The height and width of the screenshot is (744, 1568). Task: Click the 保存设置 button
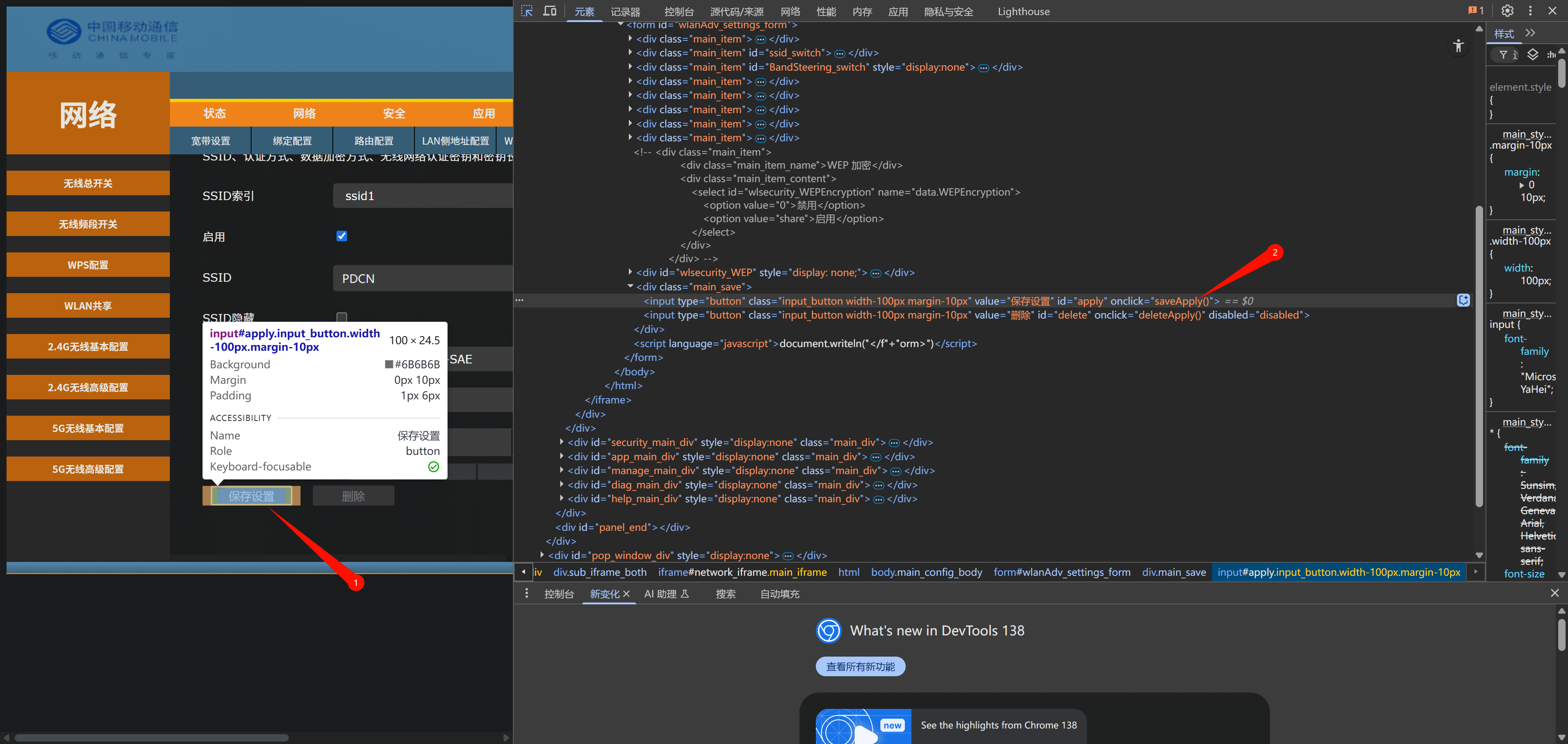252,496
